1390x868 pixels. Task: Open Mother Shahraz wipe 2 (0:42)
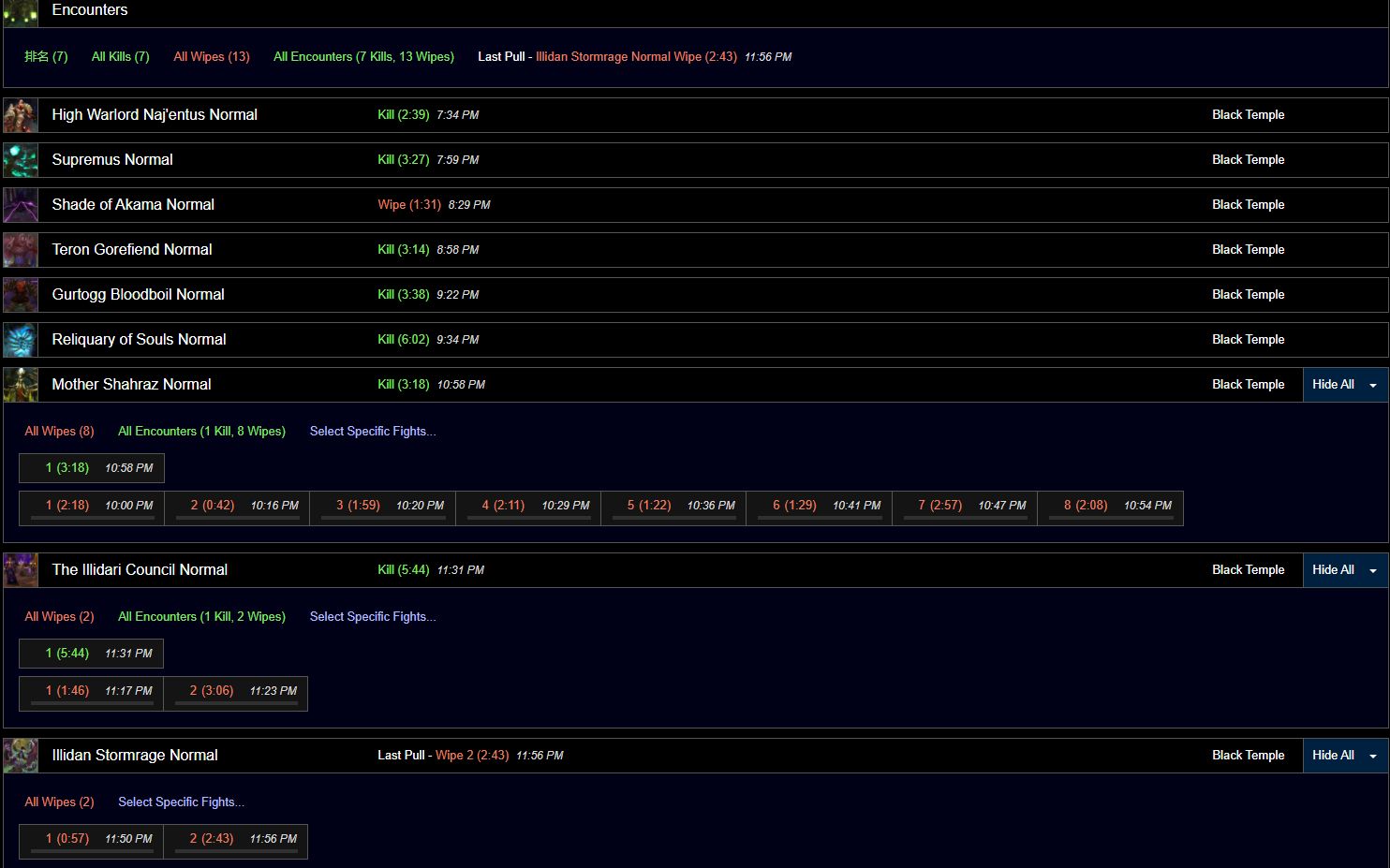237,508
